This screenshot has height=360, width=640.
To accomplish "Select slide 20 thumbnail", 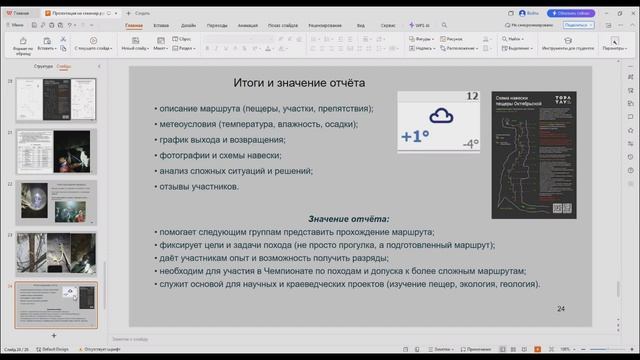I will pos(56,100).
